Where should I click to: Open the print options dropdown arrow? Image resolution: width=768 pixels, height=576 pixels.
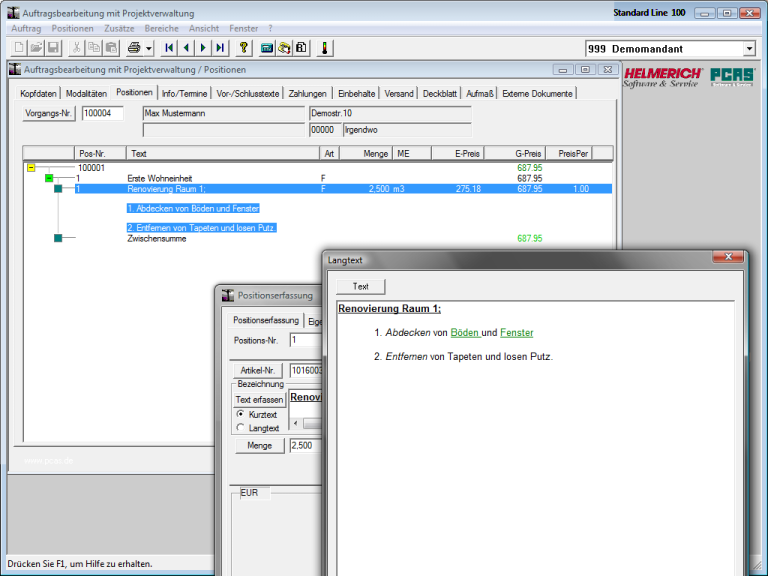tap(149, 48)
